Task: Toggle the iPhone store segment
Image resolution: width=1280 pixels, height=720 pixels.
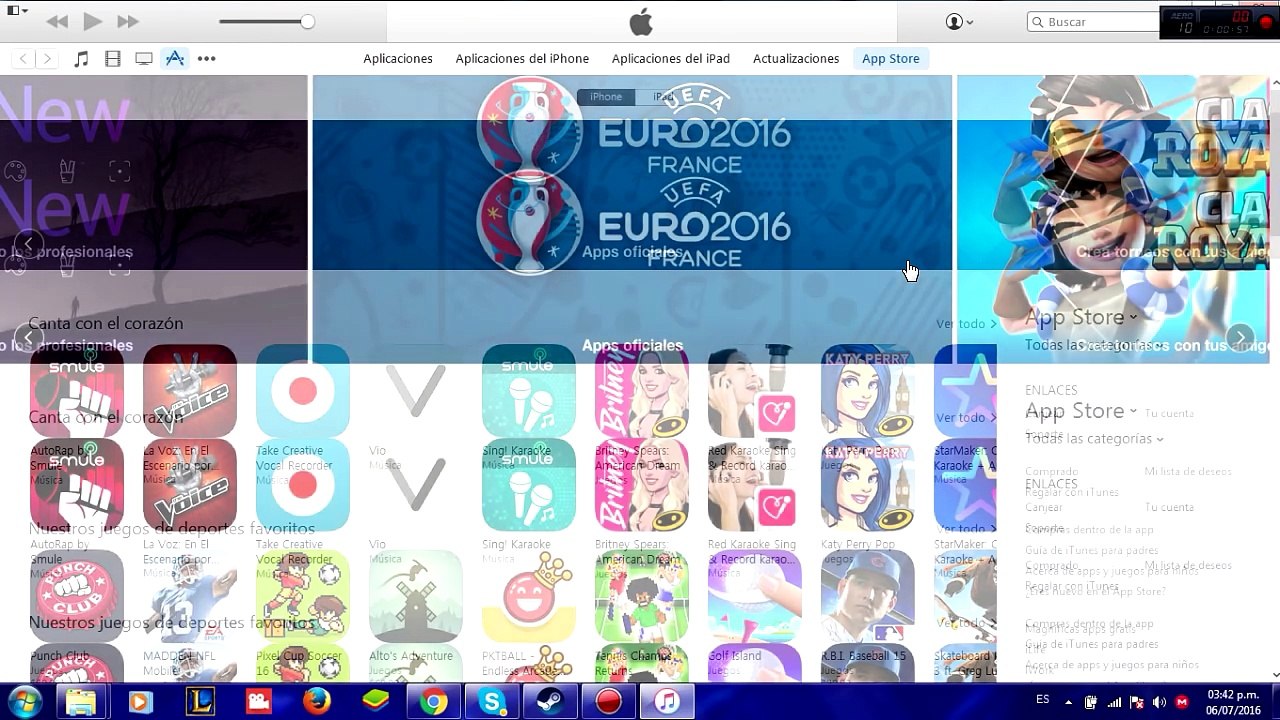Action: pos(606,97)
